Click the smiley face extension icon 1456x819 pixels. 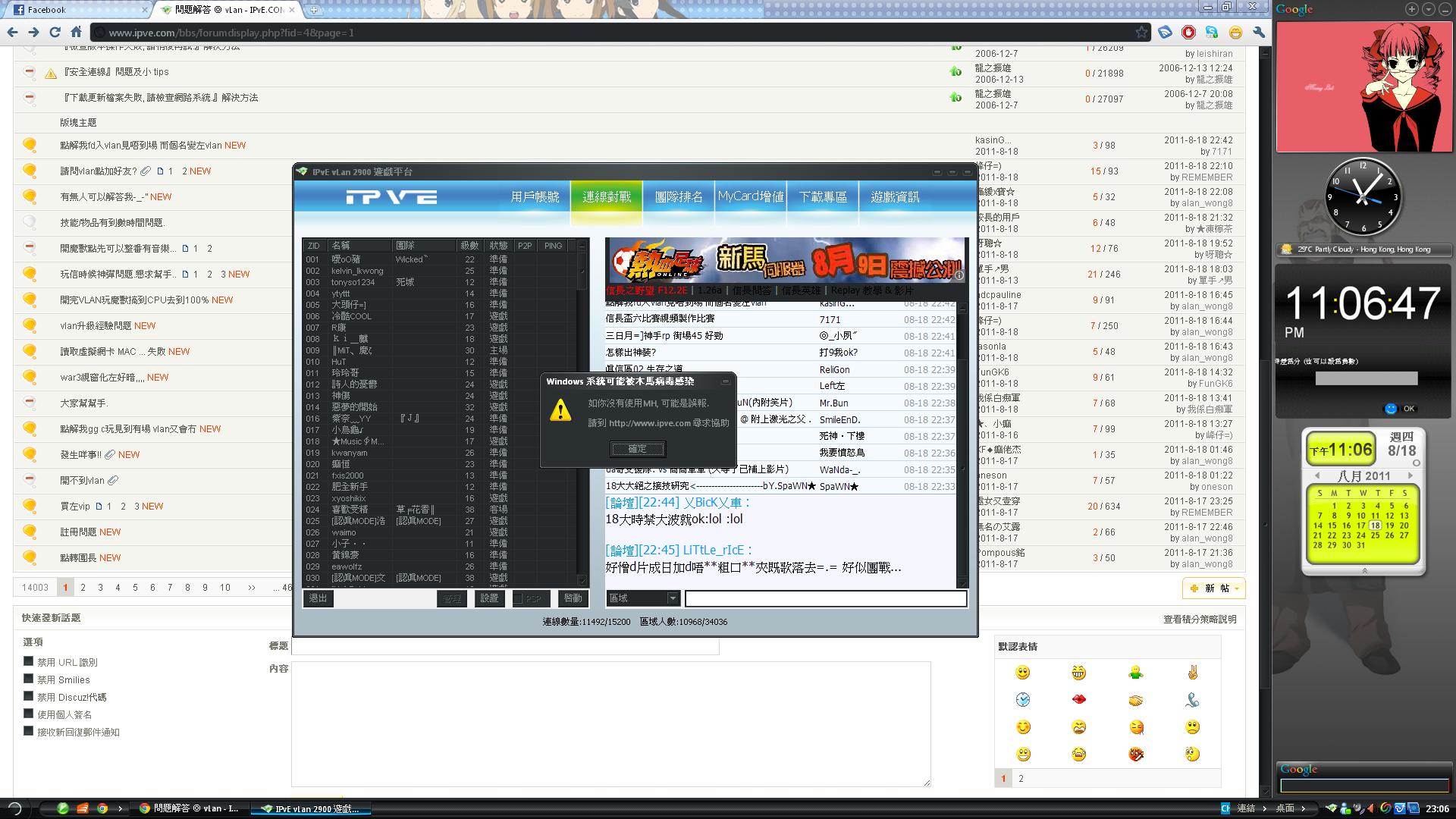(1235, 32)
